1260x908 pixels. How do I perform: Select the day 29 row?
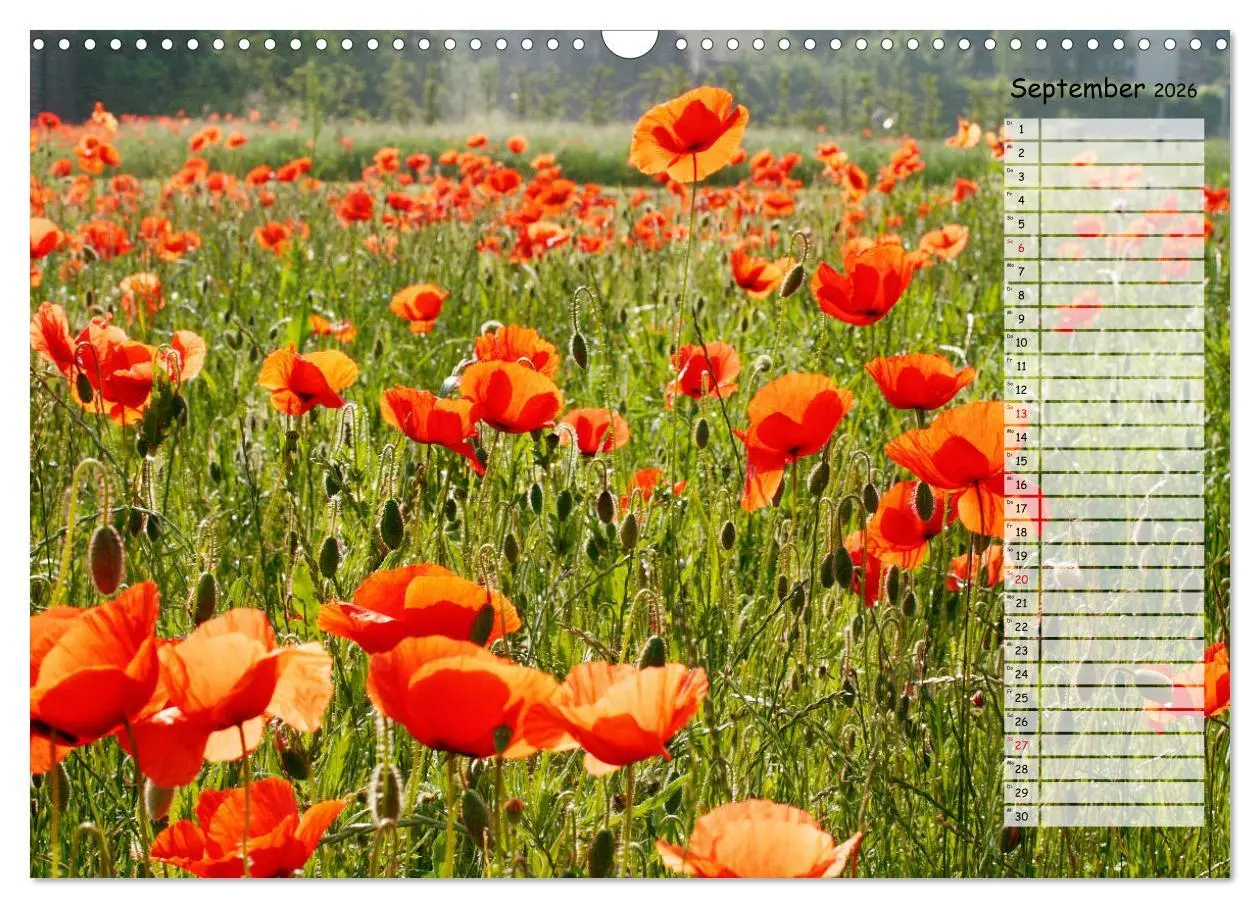1104,792
